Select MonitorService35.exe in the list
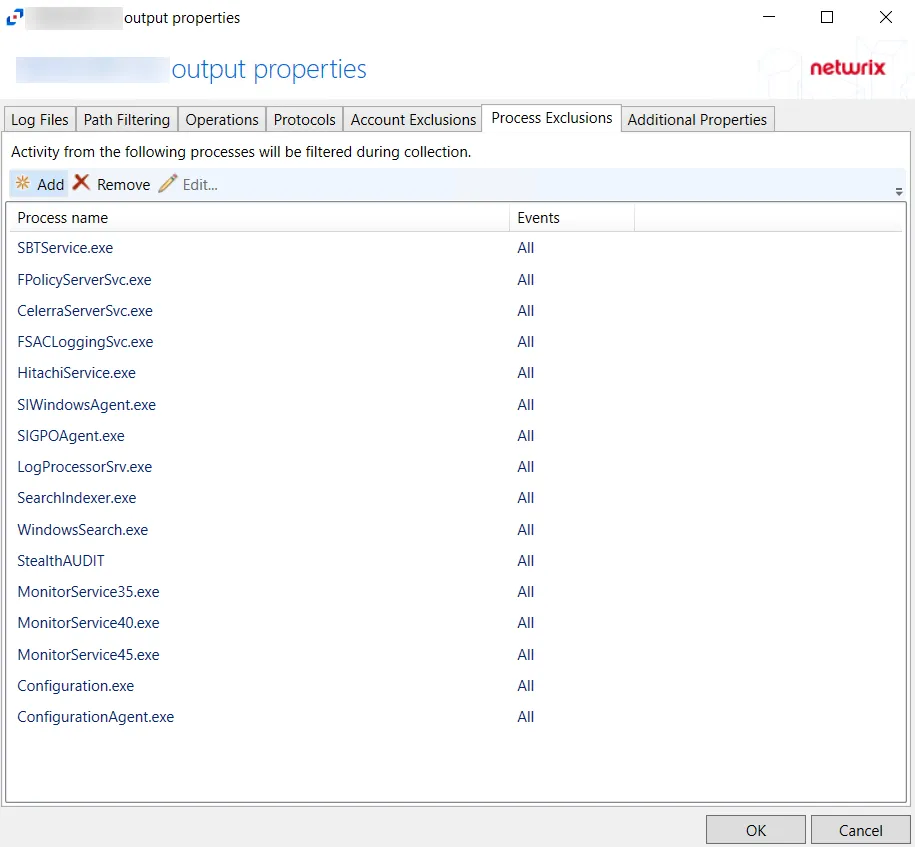 455,591
